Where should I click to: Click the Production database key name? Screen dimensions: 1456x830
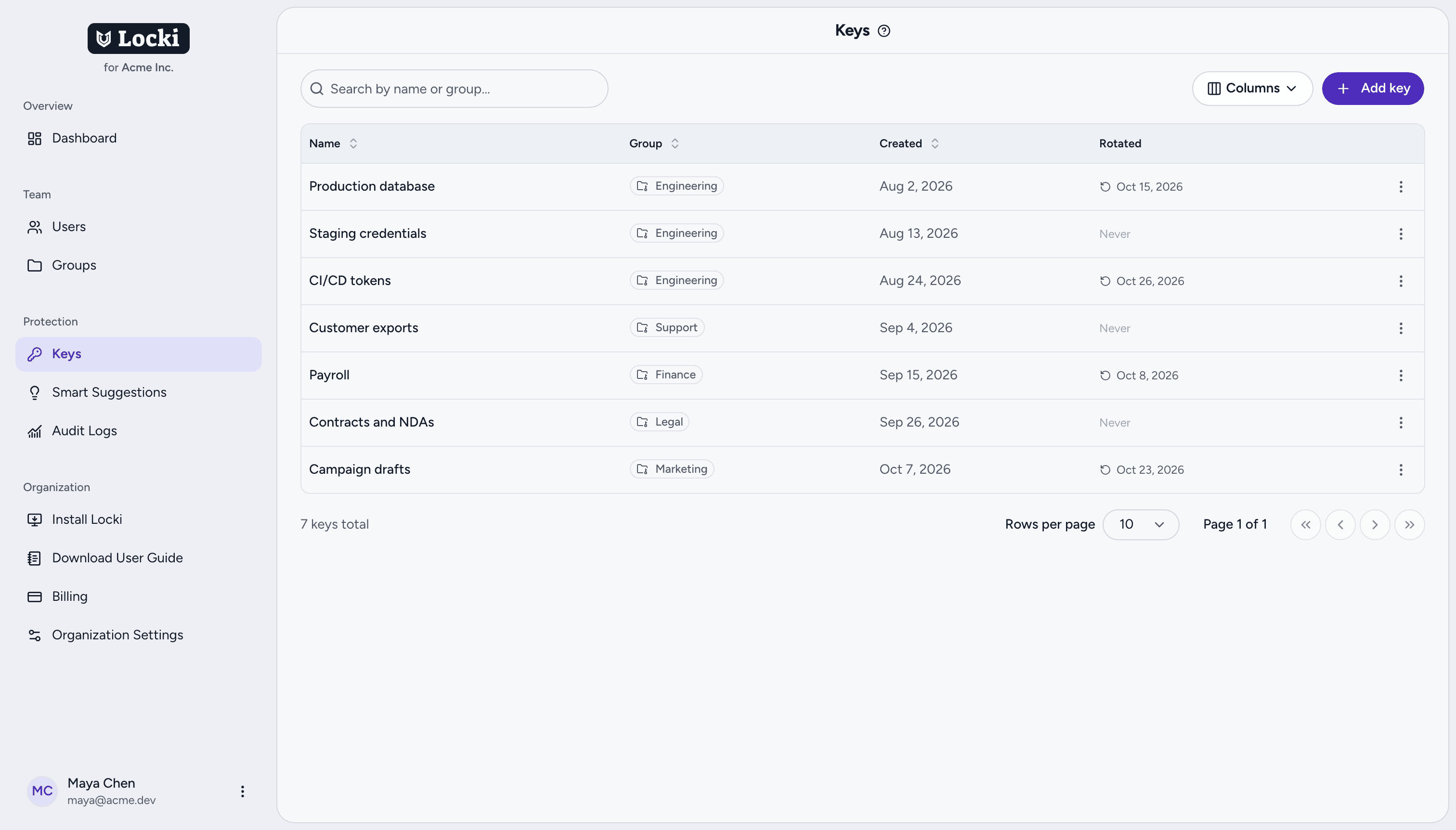point(372,186)
